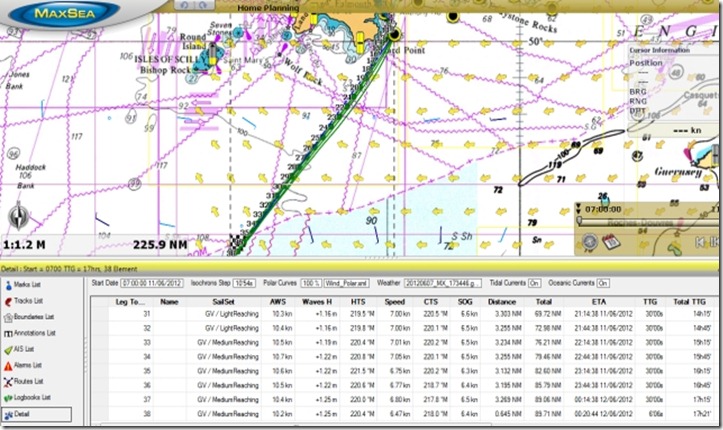Click the undo arrow in top toolbar
This screenshot has width=723, height=430.
coord(184,5)
